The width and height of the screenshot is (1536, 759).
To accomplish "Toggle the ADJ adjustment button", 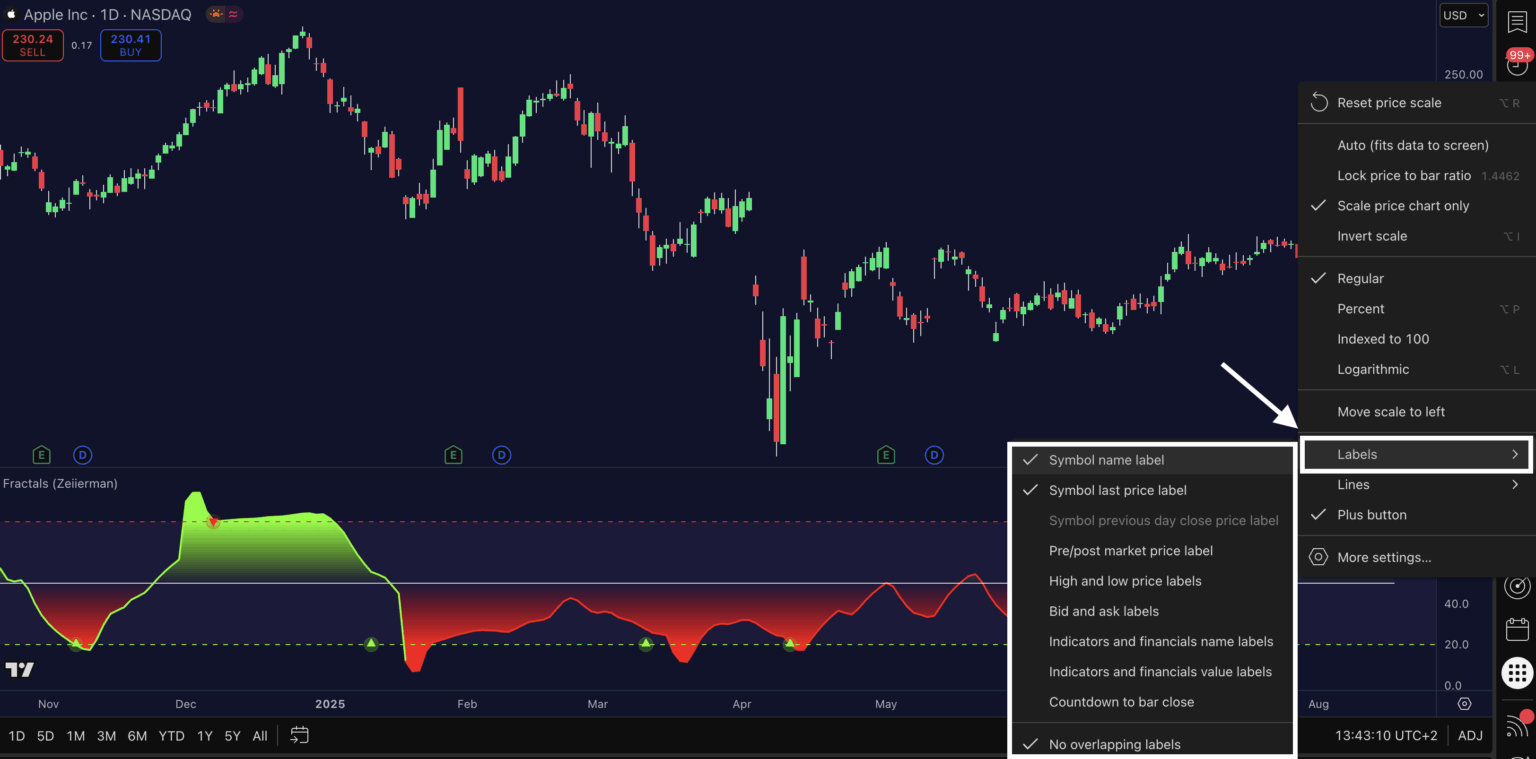I will click(1470, 736).
